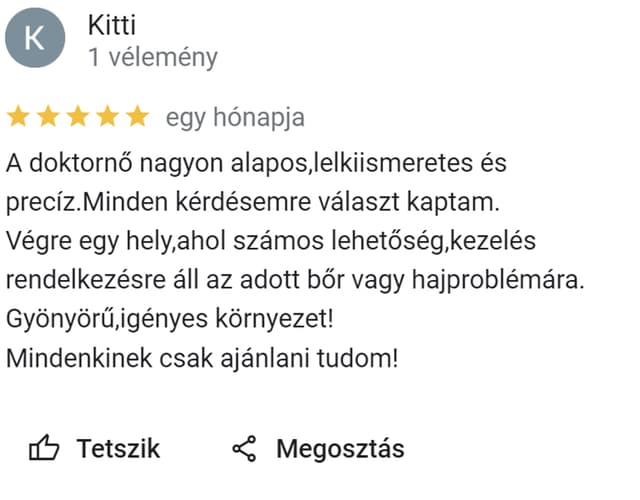Click the share Megosztás icon

point(244,449)
